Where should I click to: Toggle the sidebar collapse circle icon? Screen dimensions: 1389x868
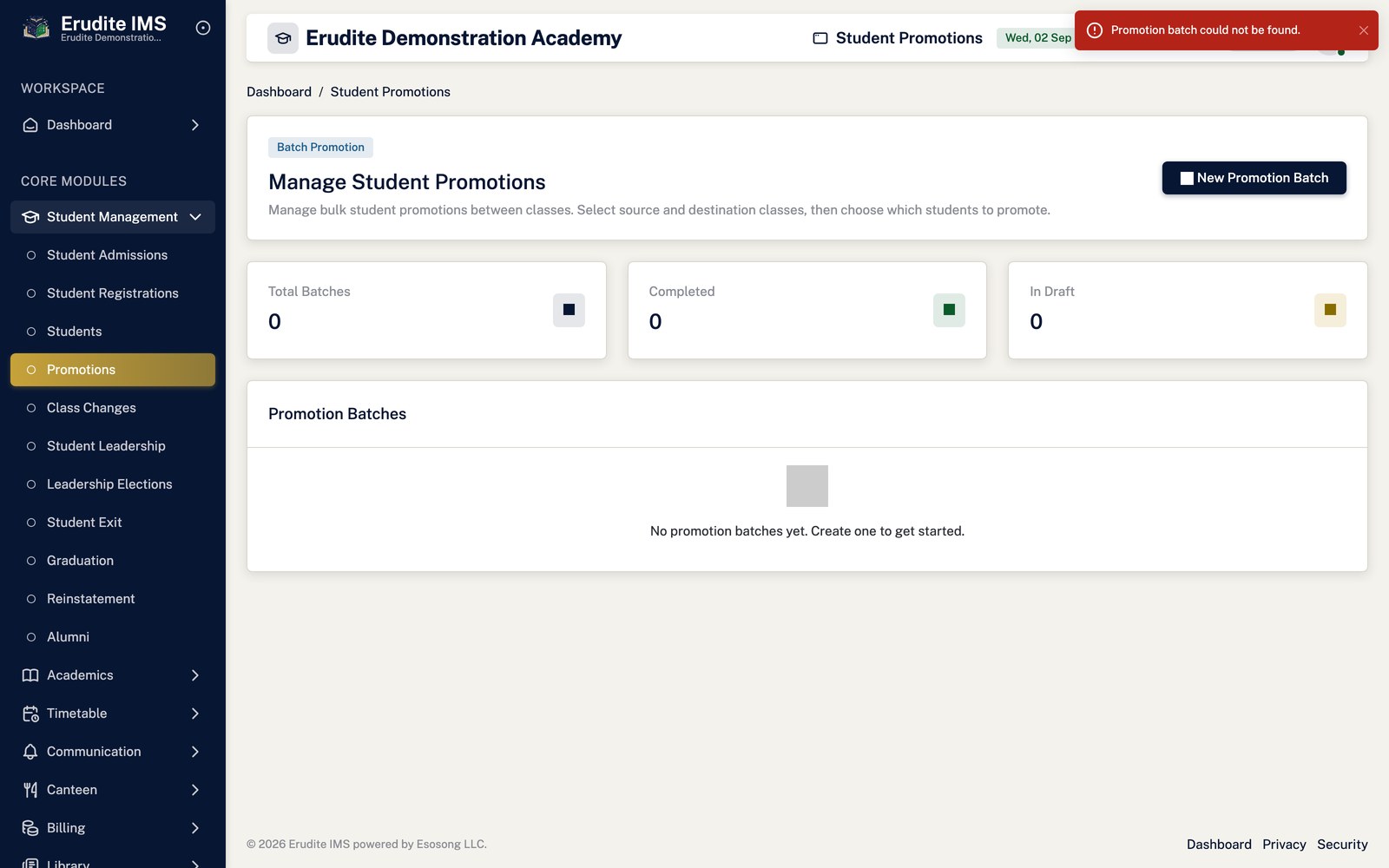pos(203,28)
